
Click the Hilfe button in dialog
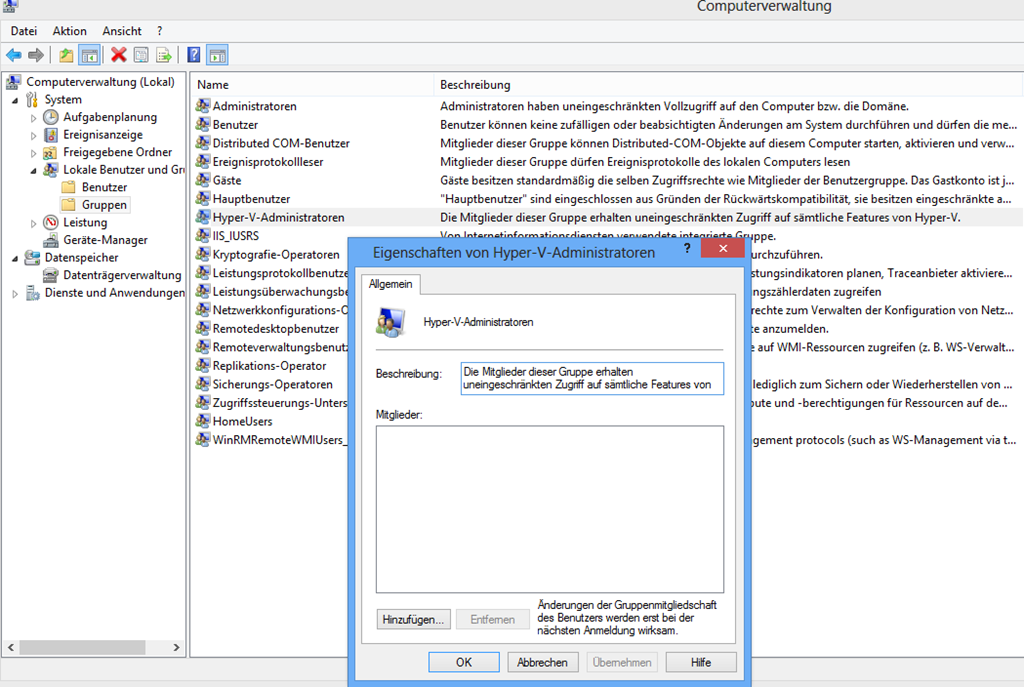point(701,662)
